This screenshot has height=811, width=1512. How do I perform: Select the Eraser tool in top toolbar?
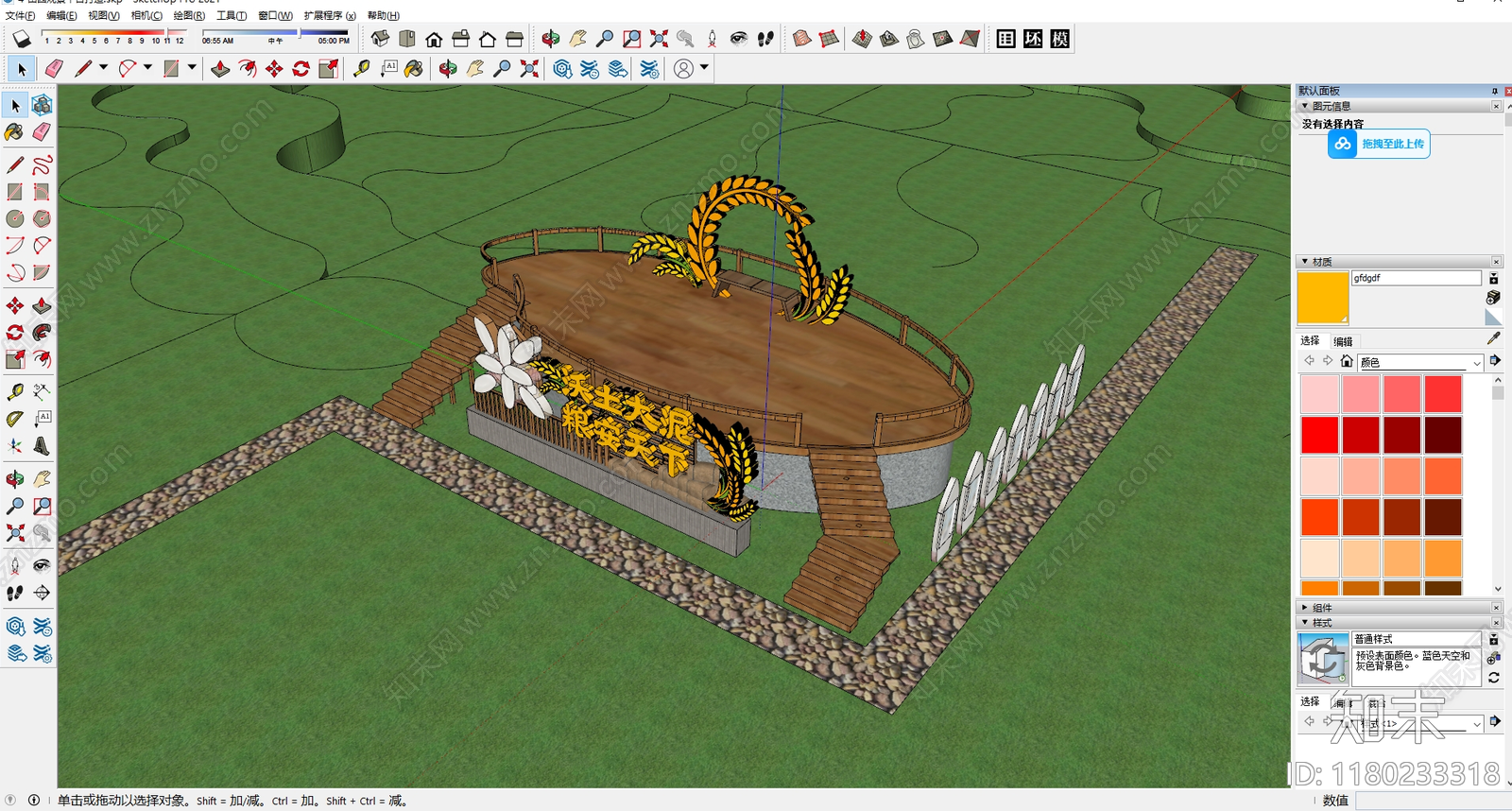pos(54,68)
